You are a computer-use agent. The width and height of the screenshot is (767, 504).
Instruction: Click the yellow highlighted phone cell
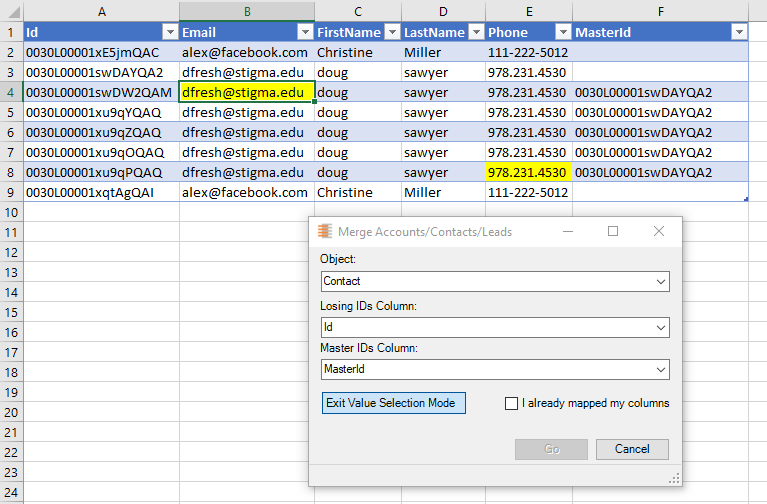pos(528,173)
